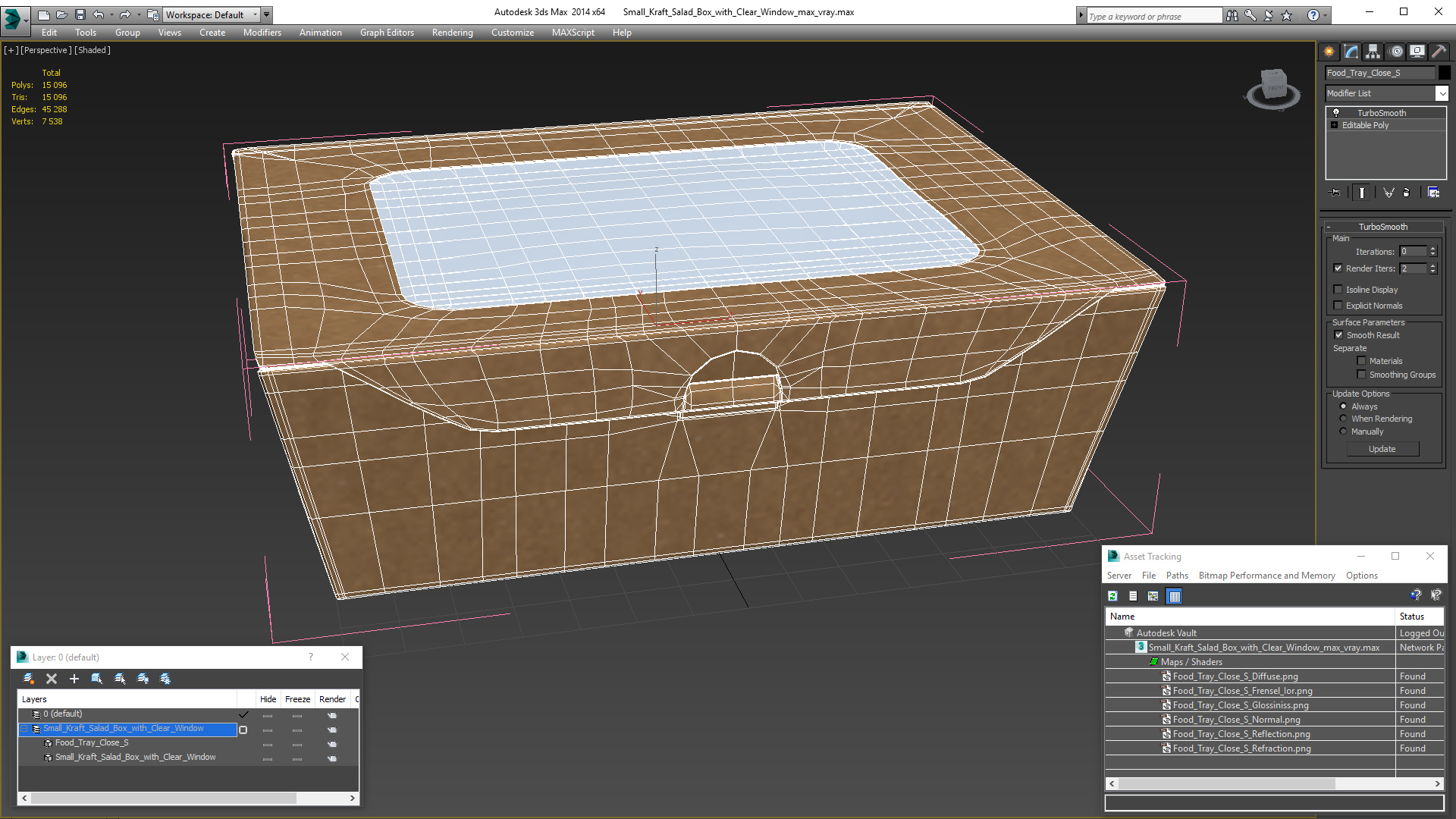Switch to the Motion panel tab

1396,52
